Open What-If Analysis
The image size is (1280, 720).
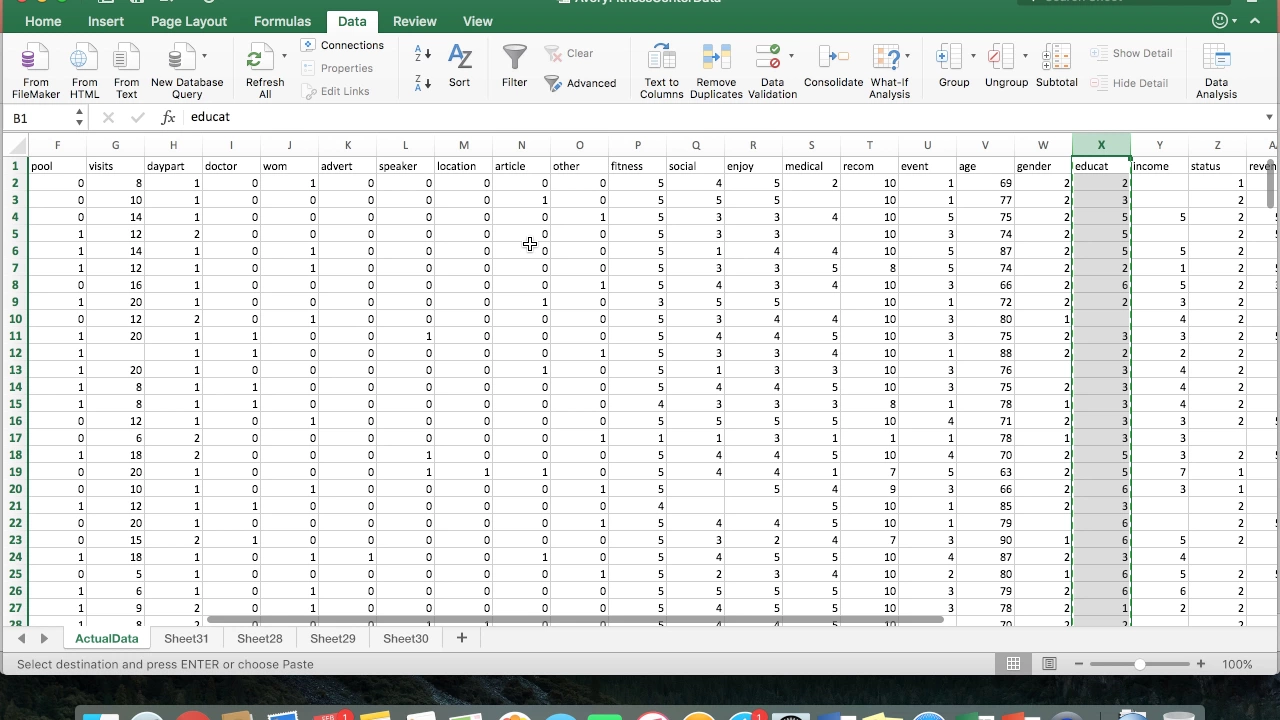coord(889,71)
